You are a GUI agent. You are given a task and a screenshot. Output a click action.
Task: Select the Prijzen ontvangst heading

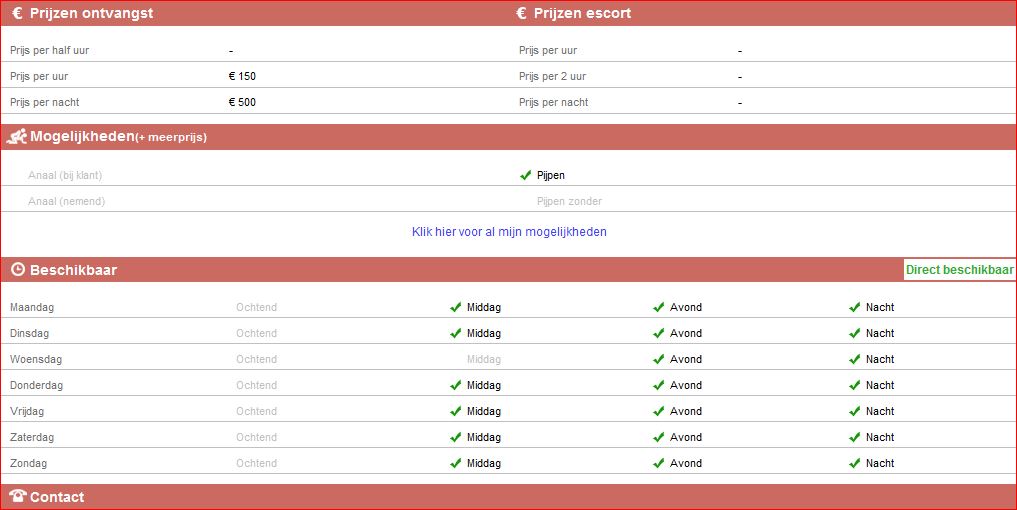91,13
